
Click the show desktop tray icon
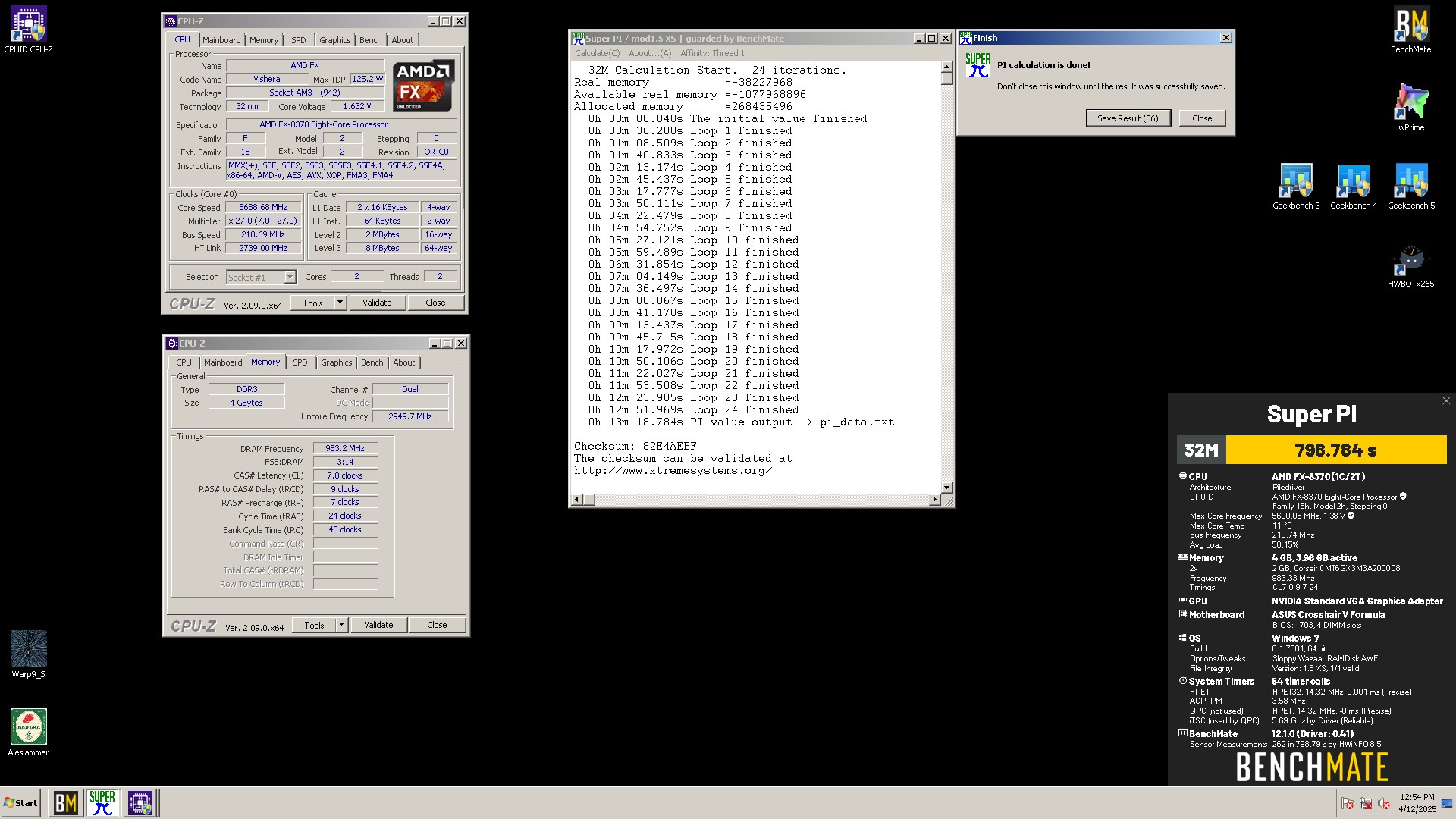(x=1447, y=803)
